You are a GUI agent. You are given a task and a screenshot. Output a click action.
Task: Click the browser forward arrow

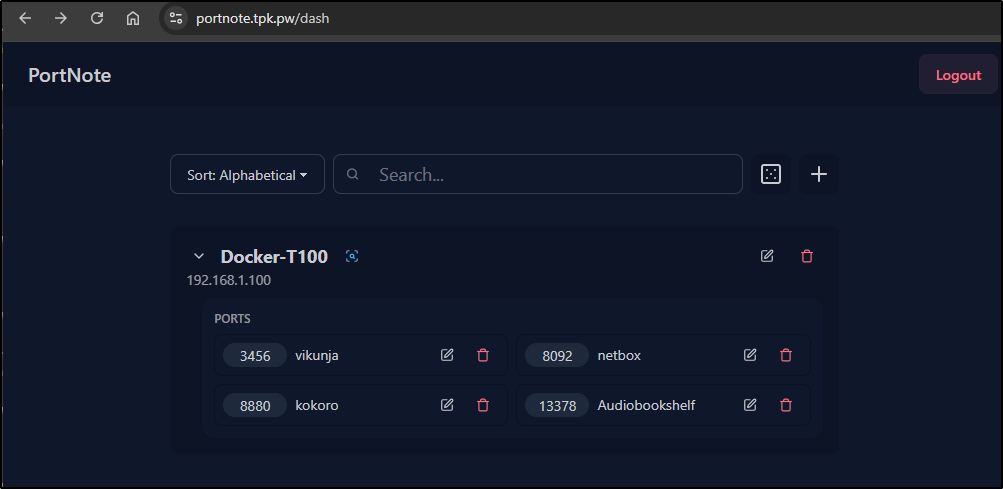[x=61, y=18]
